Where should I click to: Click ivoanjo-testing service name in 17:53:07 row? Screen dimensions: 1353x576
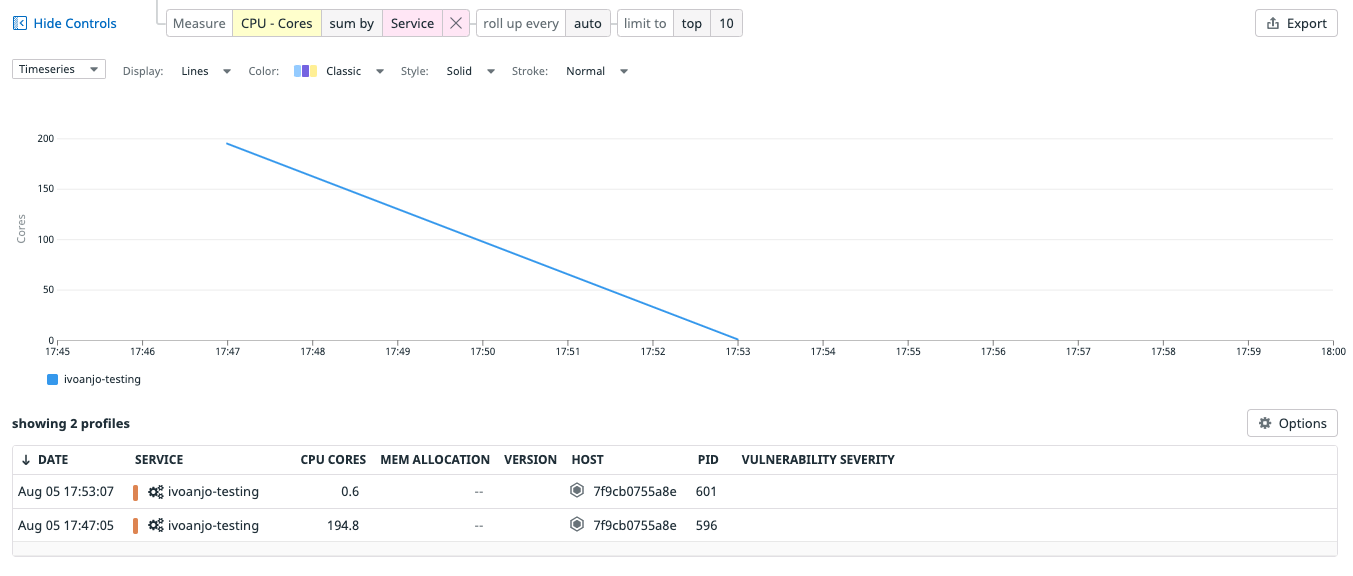(x=213, y=491)
